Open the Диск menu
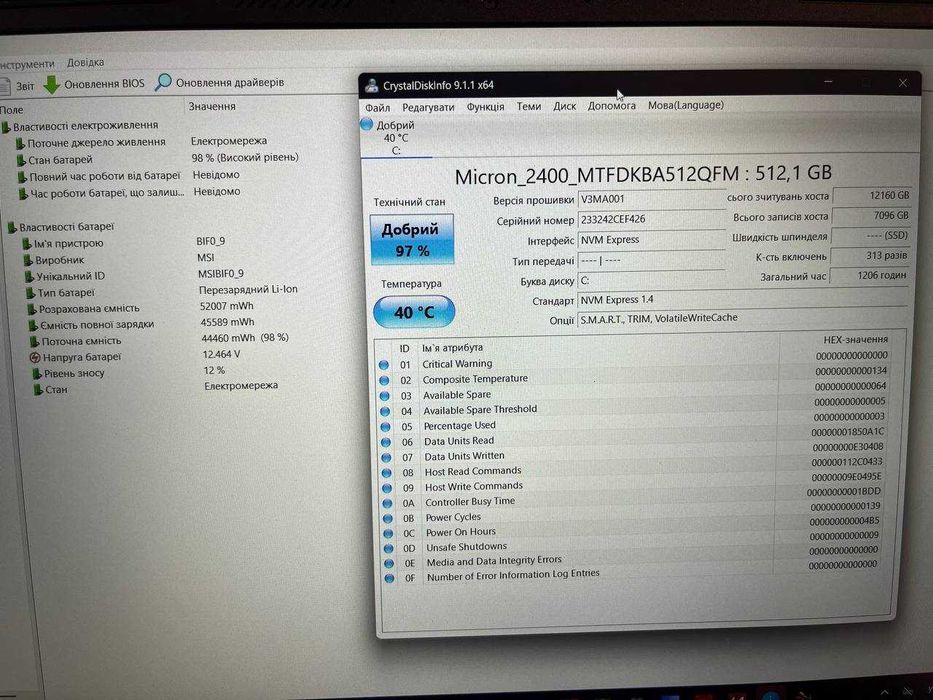 coord(564,105)
